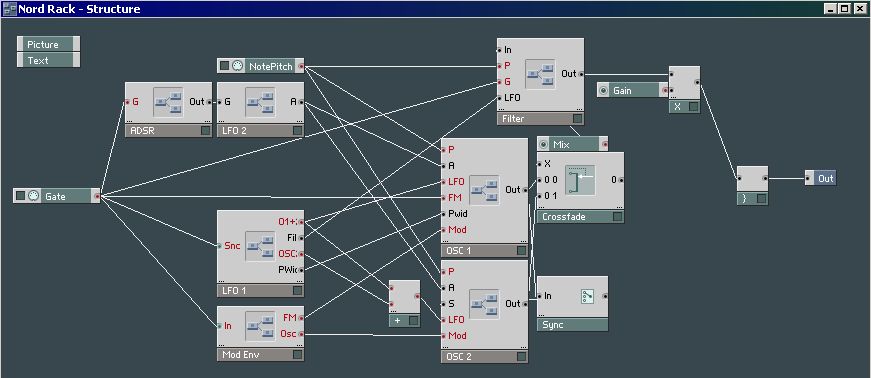Select the Mix control module

[572, 145]
